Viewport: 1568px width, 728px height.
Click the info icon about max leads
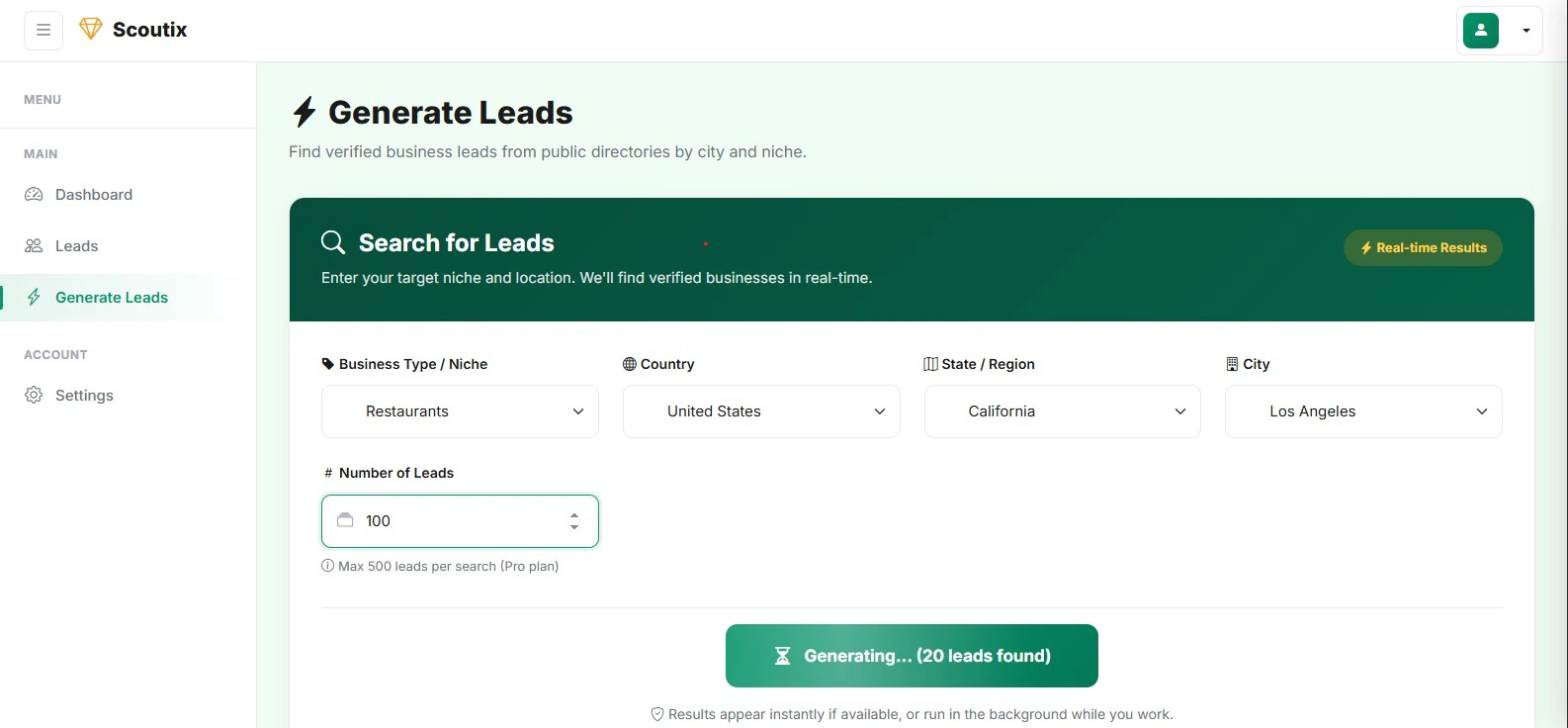(326, 565)
